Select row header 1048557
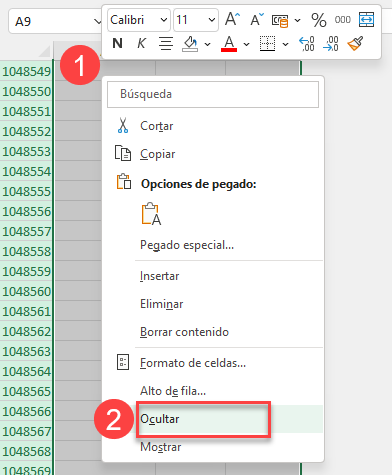This screenshot has width=392, height=475. click(x=26, y=231)
